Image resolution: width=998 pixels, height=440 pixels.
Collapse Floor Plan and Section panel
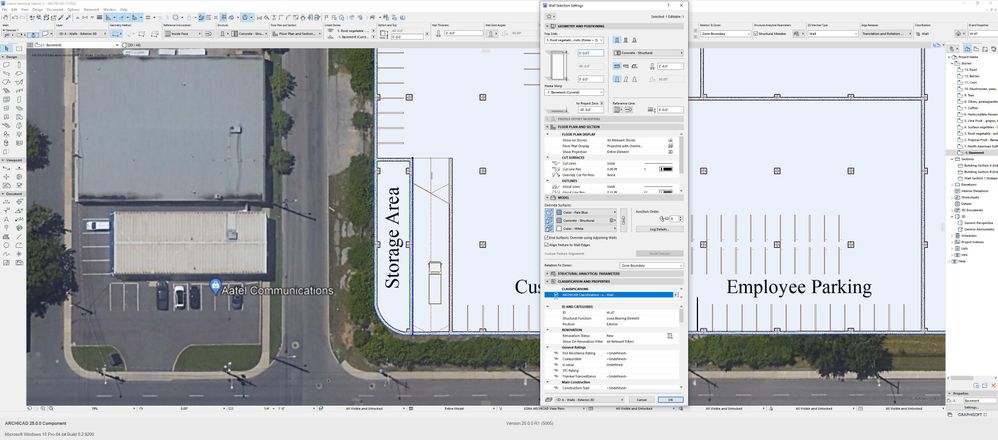(547, 127)
